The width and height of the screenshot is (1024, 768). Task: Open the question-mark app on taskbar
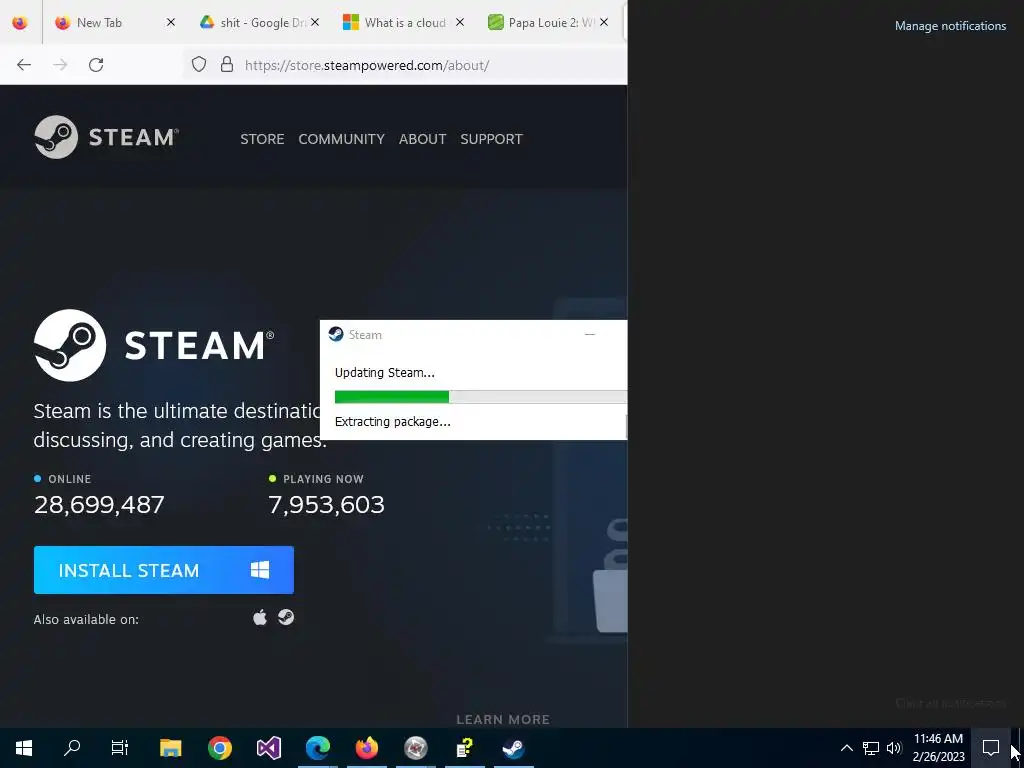465,748
